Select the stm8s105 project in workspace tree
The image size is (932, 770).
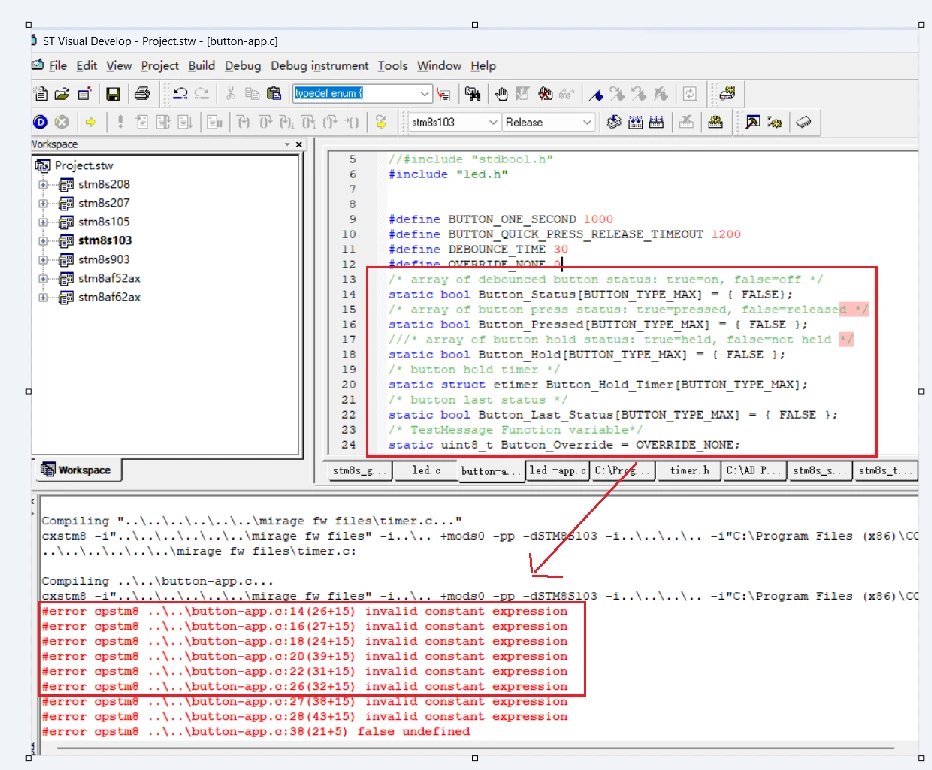(x=103, y=222)
